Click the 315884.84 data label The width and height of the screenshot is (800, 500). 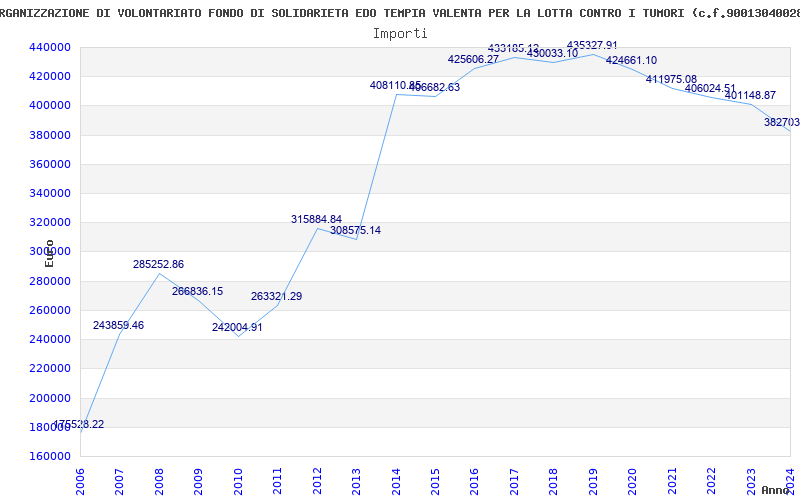pyautogui.click(x=316, y=220)
